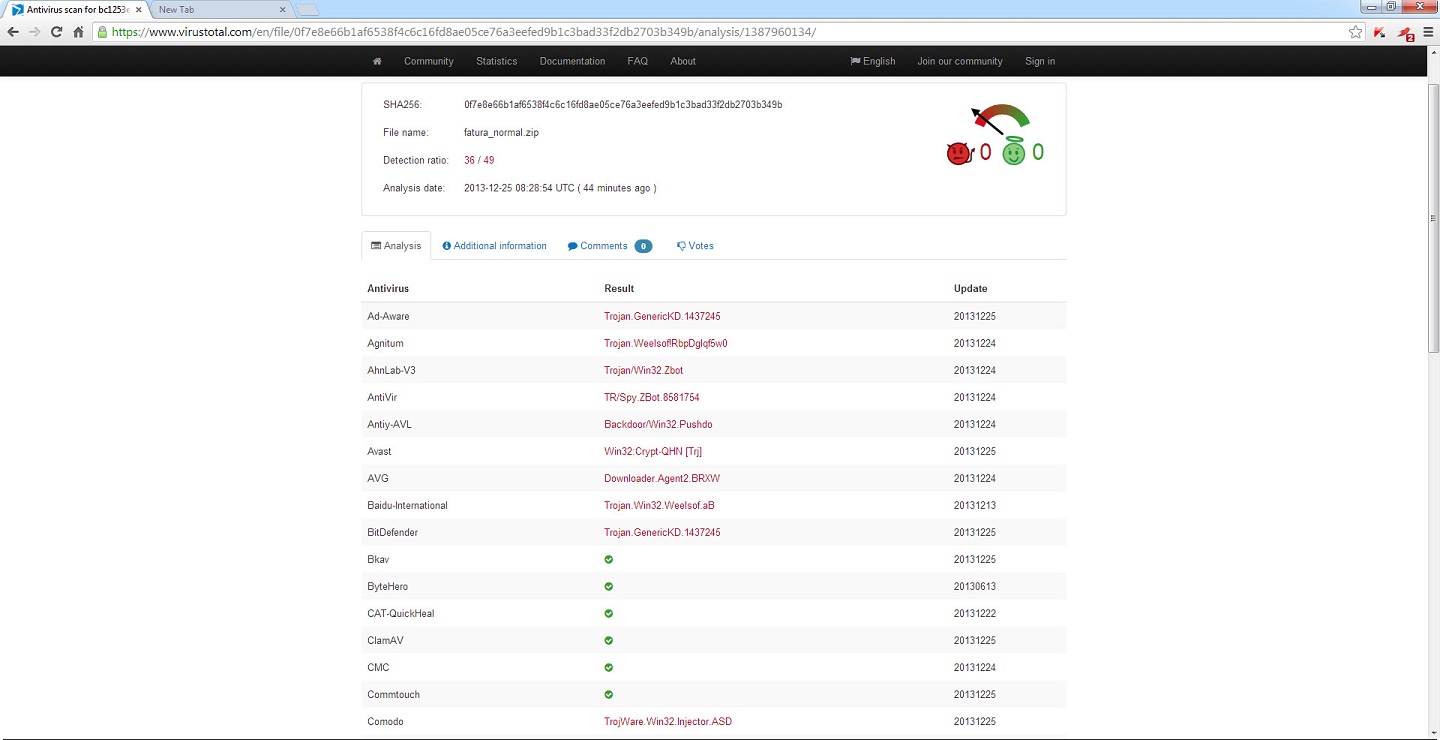The height and width of the screenshot is (740, 1440).
Task: Open the Analysis tab
Action: coord(396,246)
